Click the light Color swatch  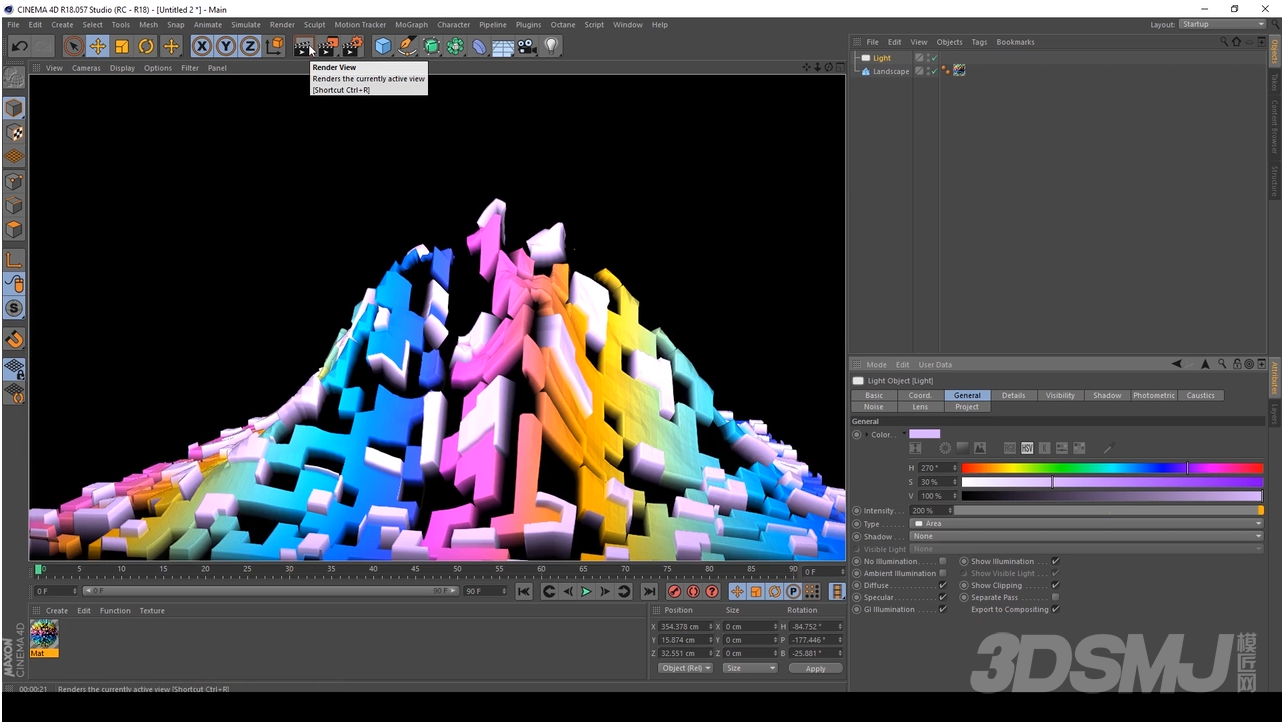[924, 434]
